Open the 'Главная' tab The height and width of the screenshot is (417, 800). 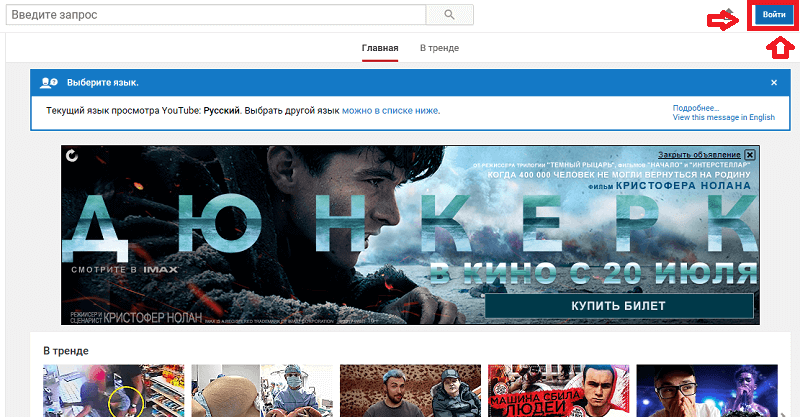(x=380, y=48)
